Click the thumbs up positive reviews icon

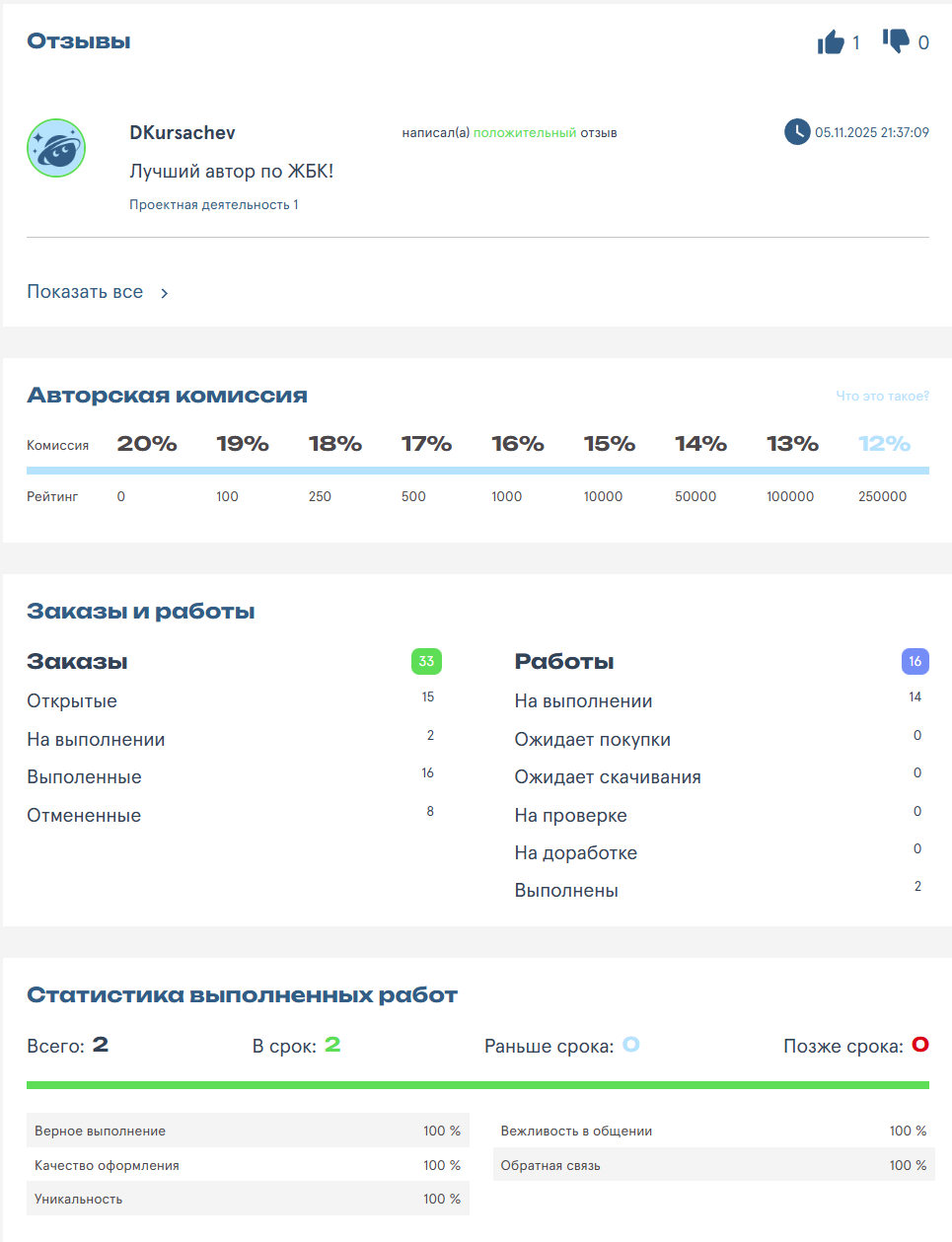coord(831,42)
